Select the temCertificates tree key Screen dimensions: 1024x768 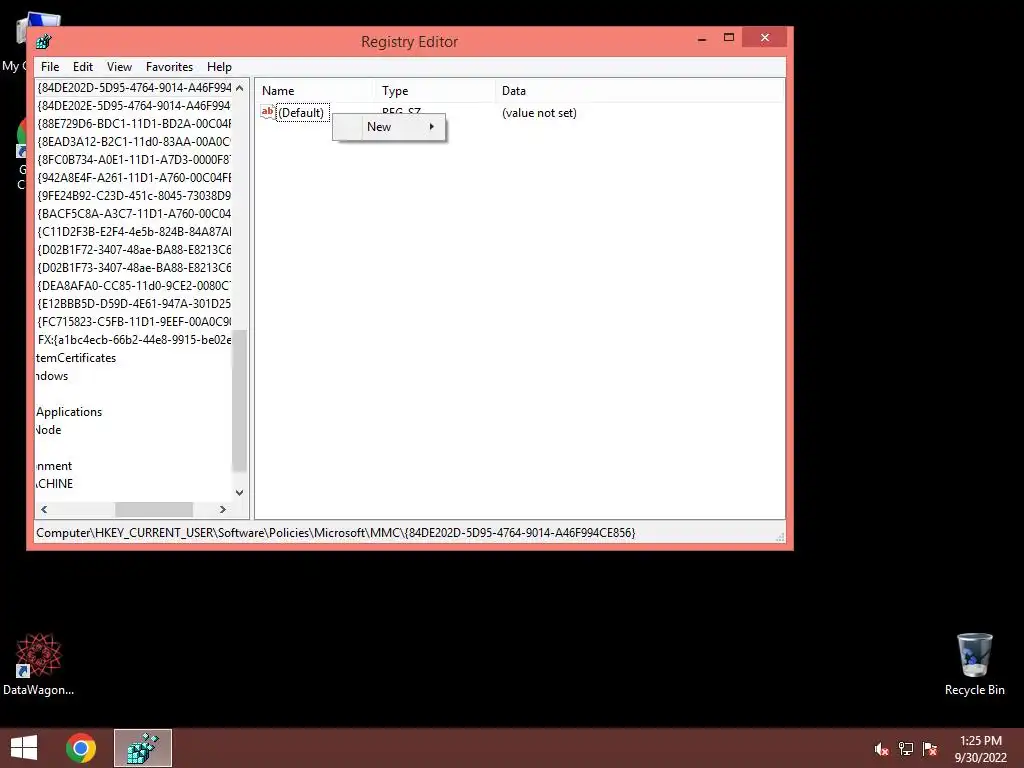[76, 358]
